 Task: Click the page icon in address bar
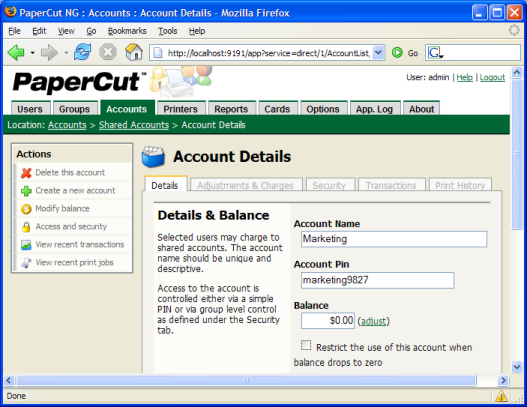[158, 53]
